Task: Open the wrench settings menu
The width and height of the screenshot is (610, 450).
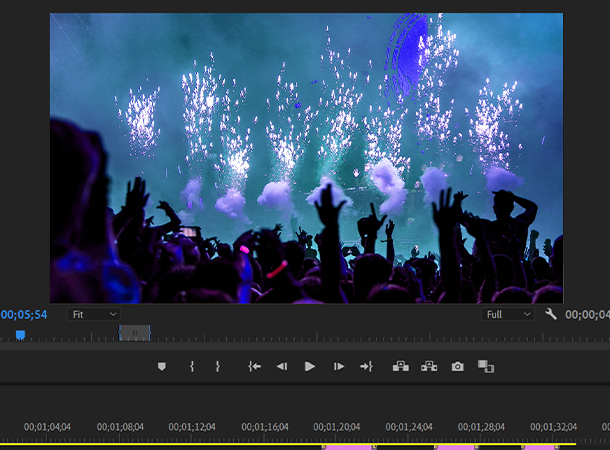Action: 551,314
